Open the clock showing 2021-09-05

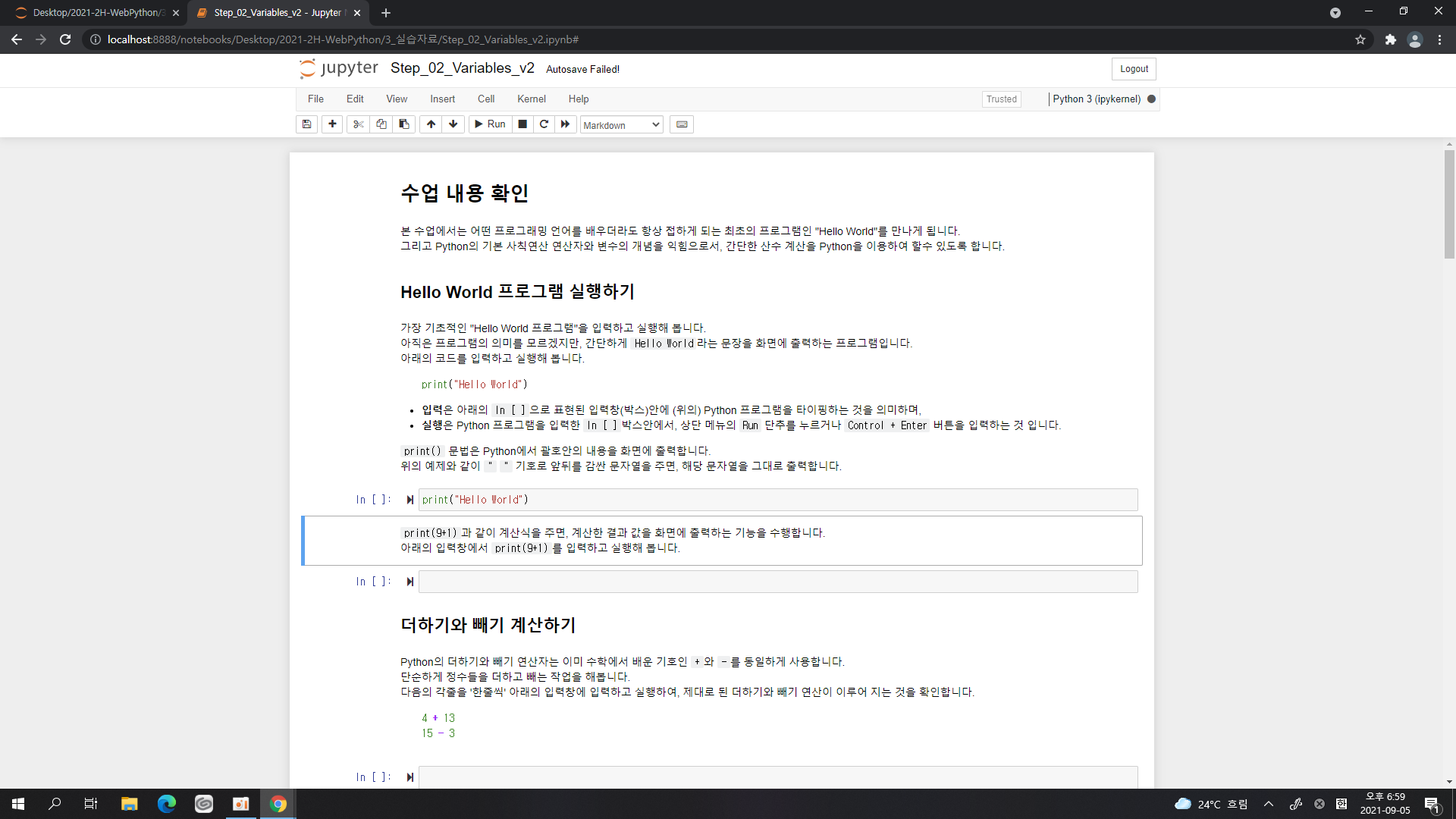[1385, 804]
